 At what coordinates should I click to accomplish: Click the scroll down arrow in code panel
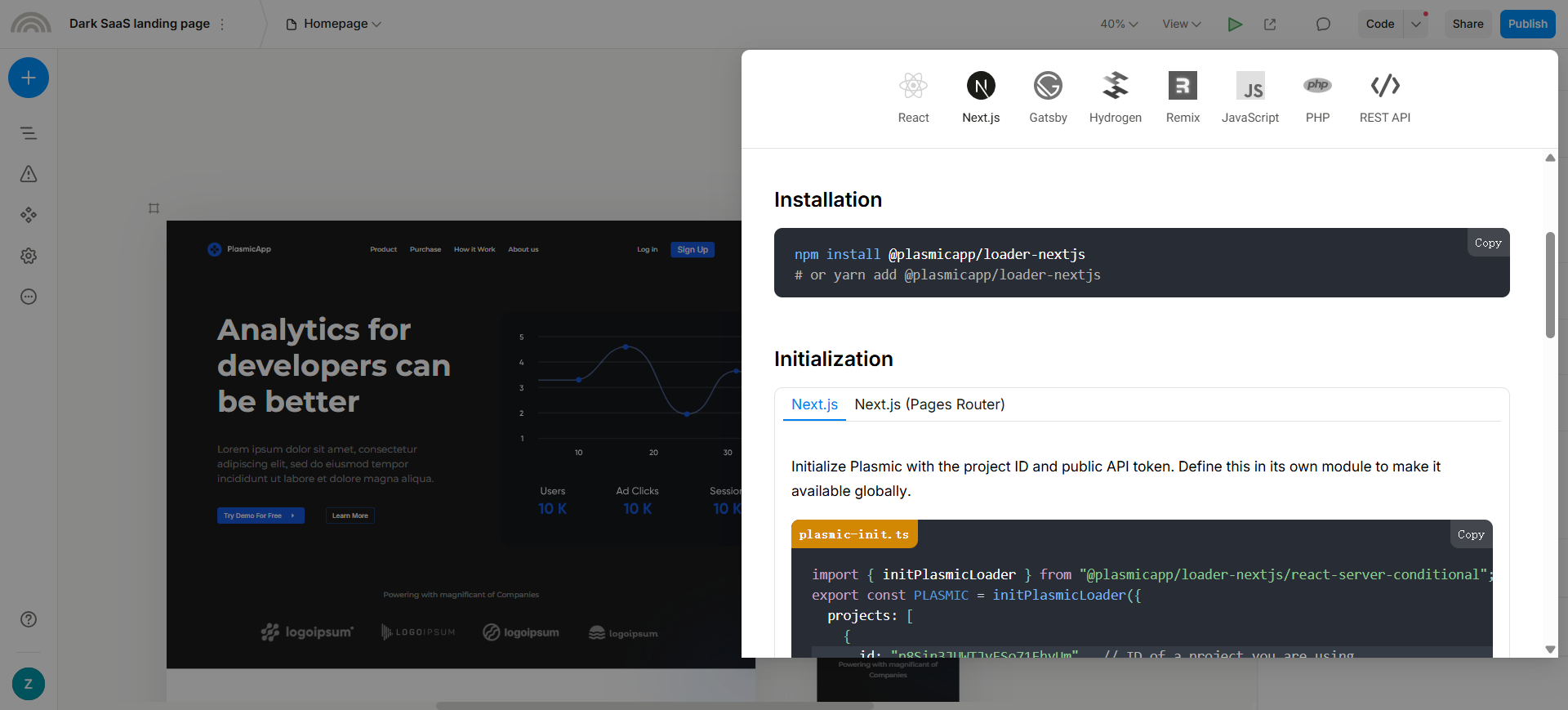pos(1550,650)
